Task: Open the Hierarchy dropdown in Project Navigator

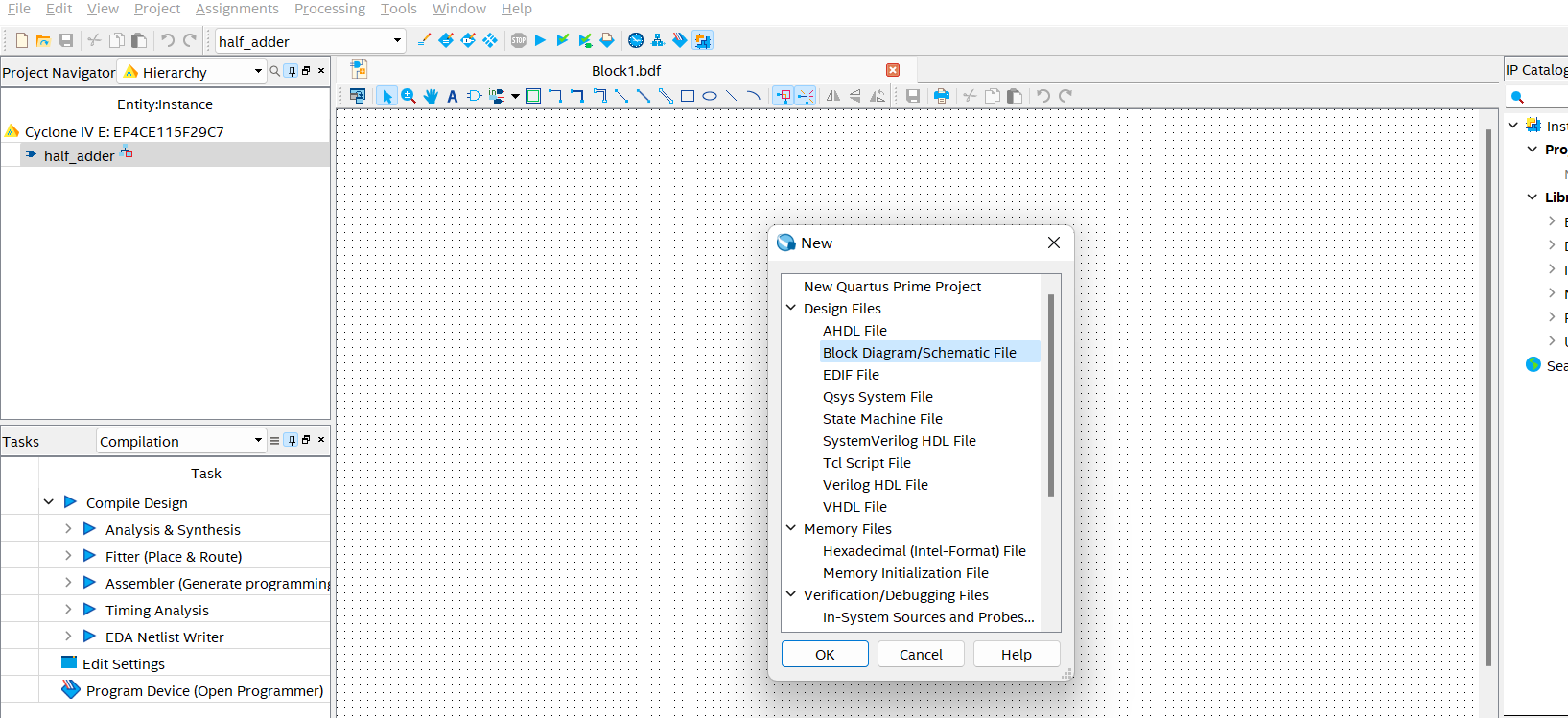Action: [x=258, y=71]
